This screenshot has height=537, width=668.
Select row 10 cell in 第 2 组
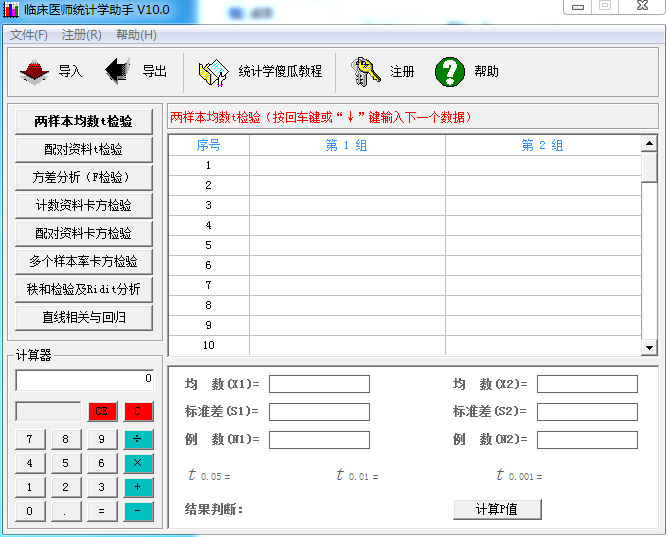pyautogui.click(x=543, y=345)
